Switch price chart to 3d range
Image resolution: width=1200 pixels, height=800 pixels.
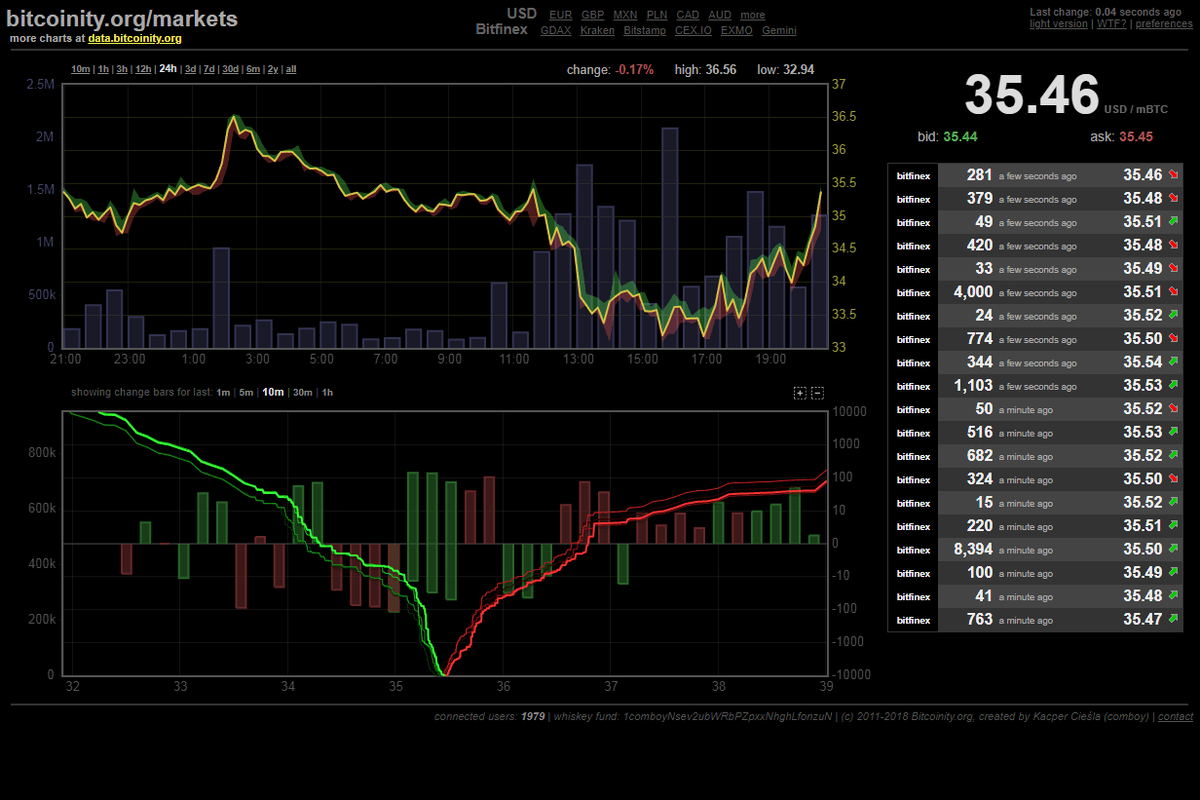[190, 69]
